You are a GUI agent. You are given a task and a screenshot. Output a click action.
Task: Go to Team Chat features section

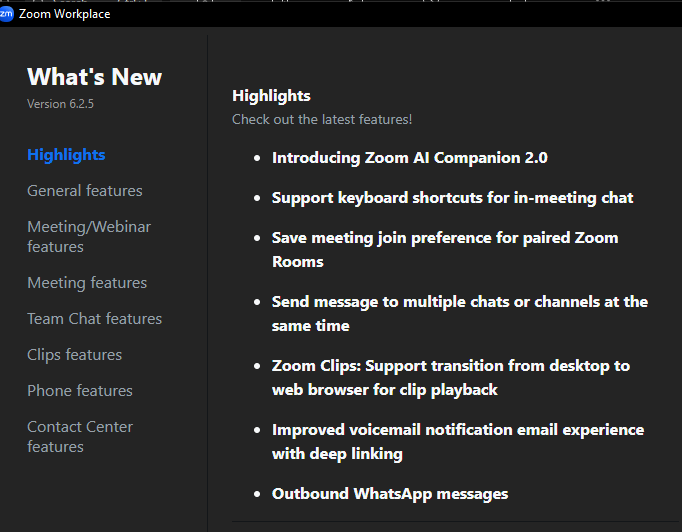click(x=94, y=319)
